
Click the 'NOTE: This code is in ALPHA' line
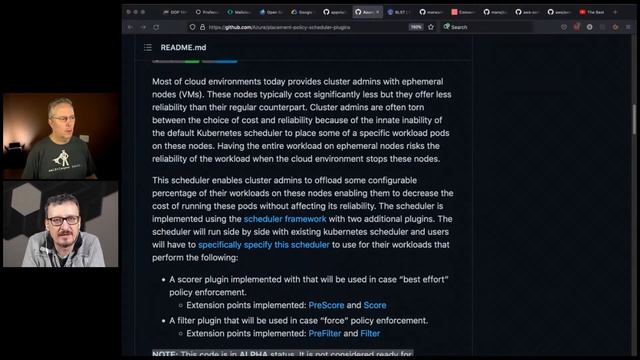tap(282, 353)
